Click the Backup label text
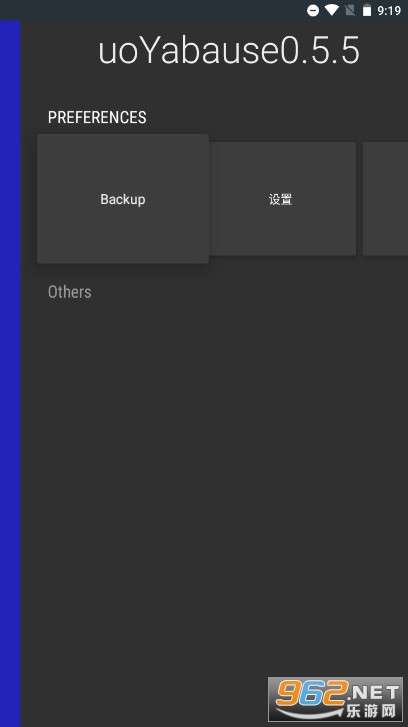 click(x=123, y=199)
